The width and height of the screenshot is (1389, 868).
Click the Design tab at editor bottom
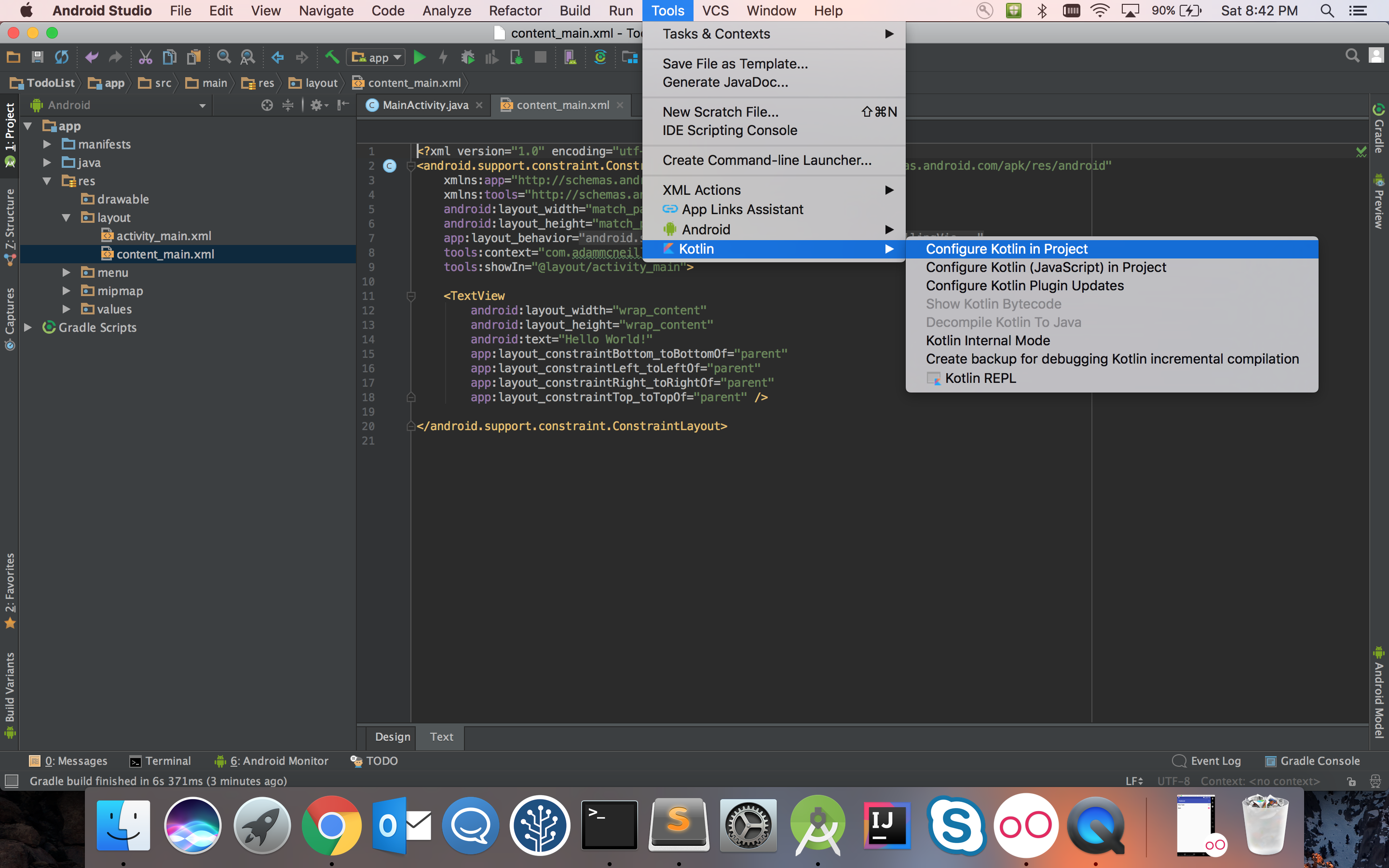393,736
